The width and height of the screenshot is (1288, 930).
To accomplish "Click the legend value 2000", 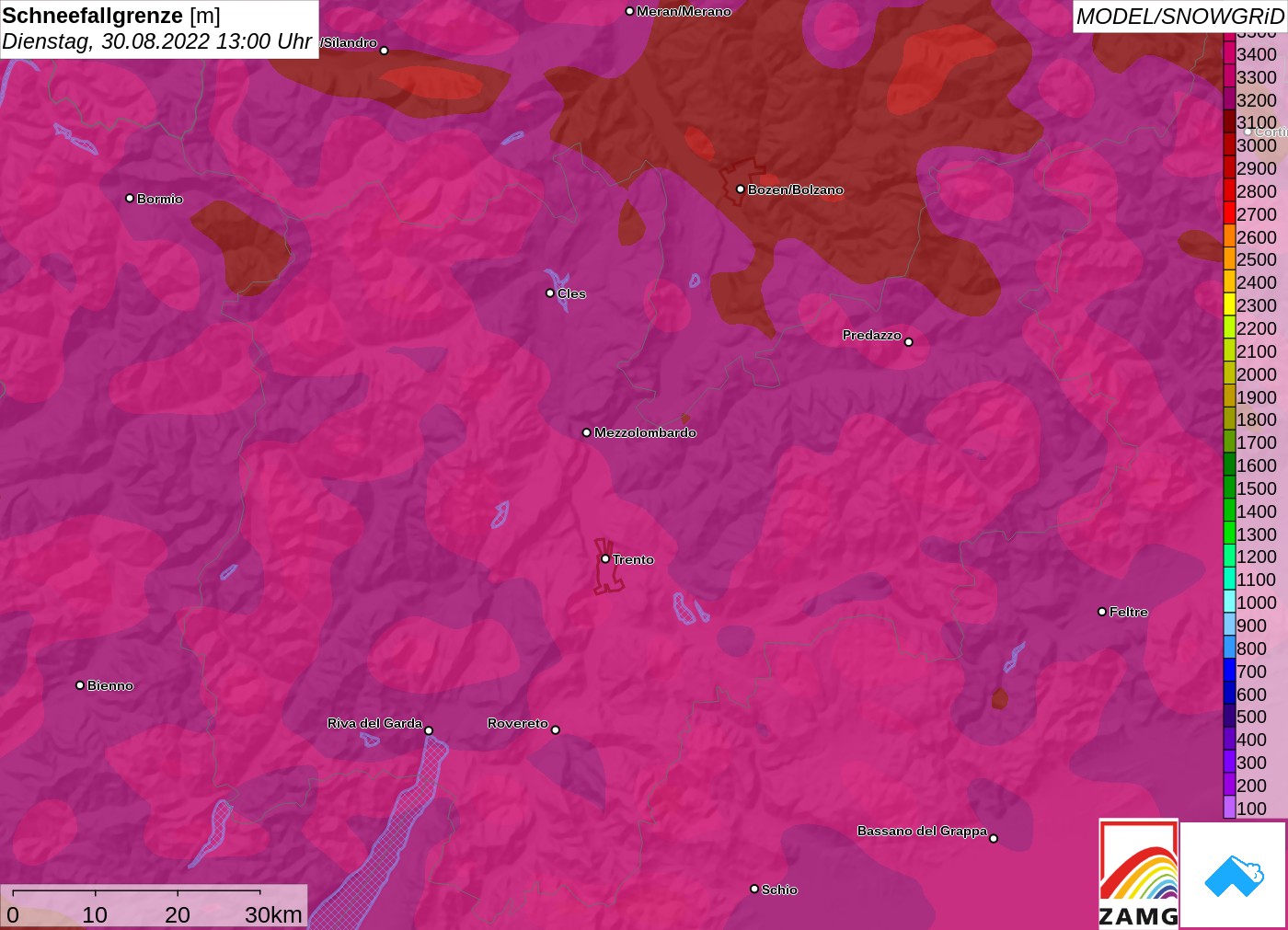I will pyautogui.click(x=1257, y=374).
